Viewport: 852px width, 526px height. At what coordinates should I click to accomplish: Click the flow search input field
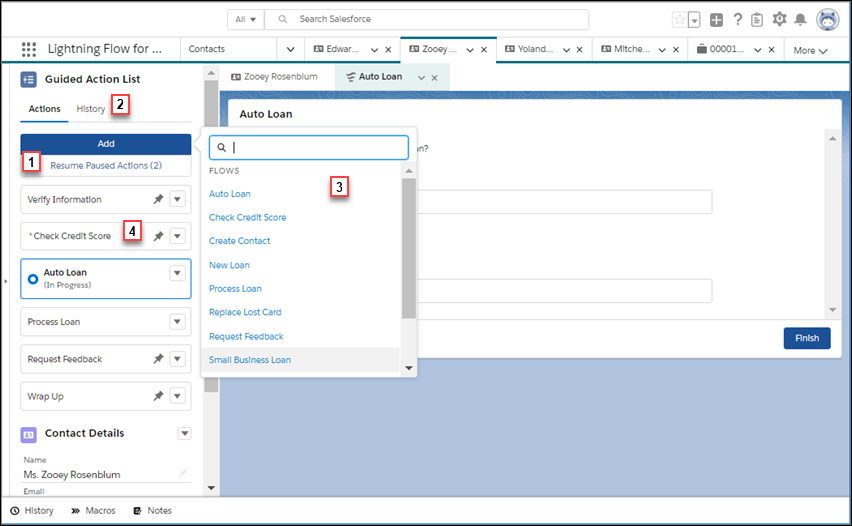pos(309,147)
